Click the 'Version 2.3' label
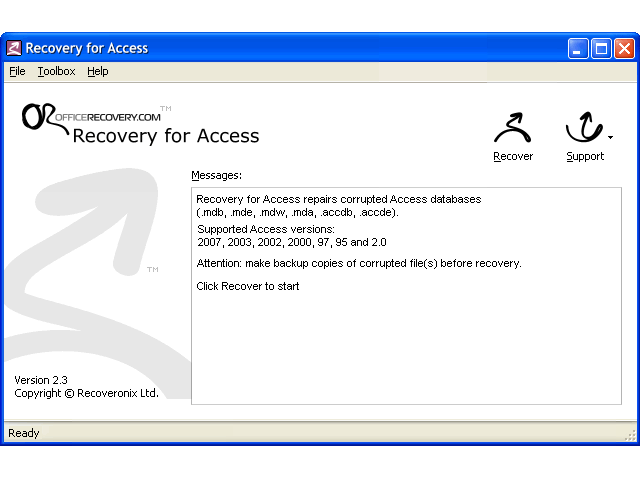 (x=41, y=380)
